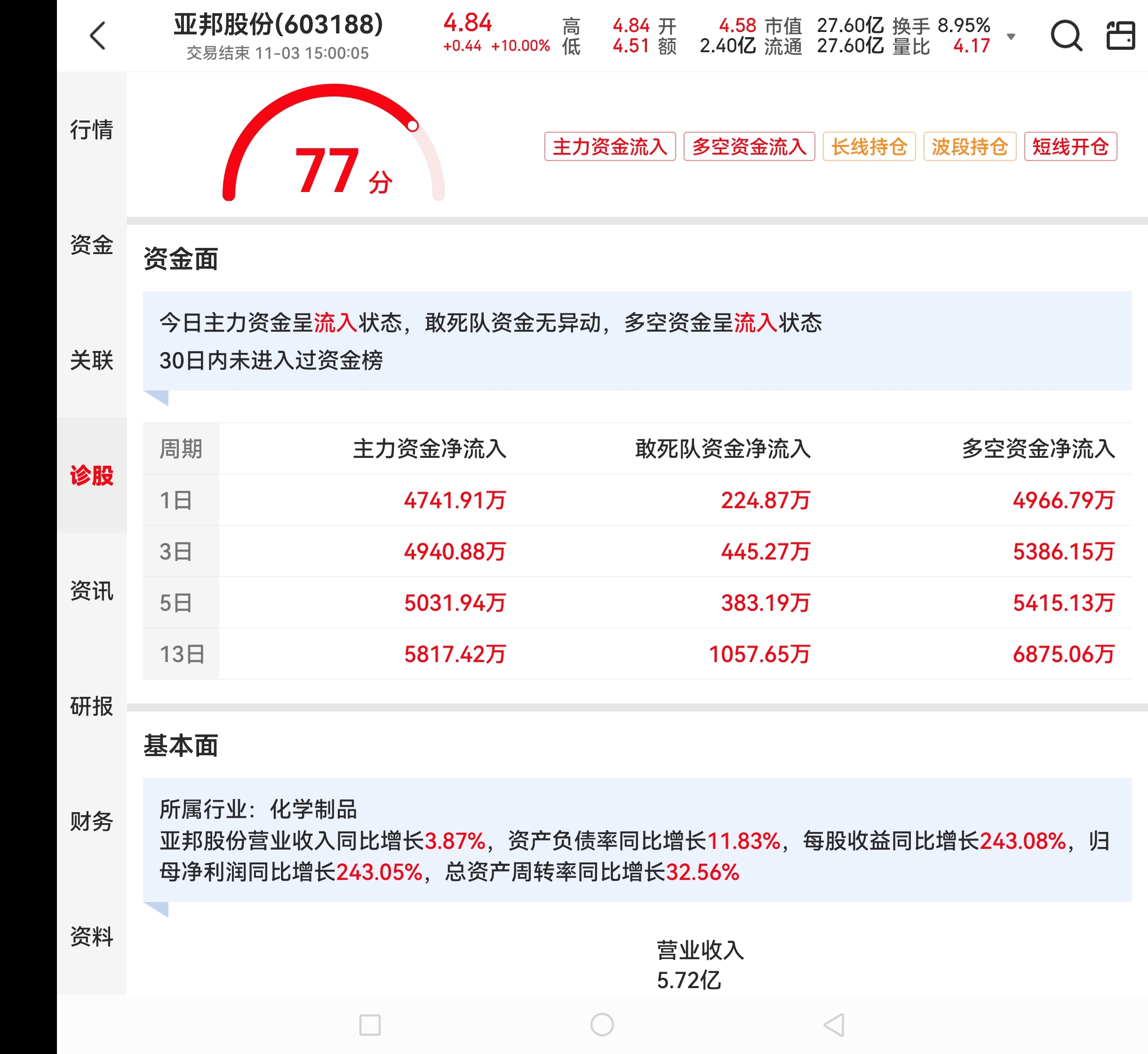The image size is (1148, 1054).
Task: Select the 13日 row in funds table
Action: (x=182, y=654)
